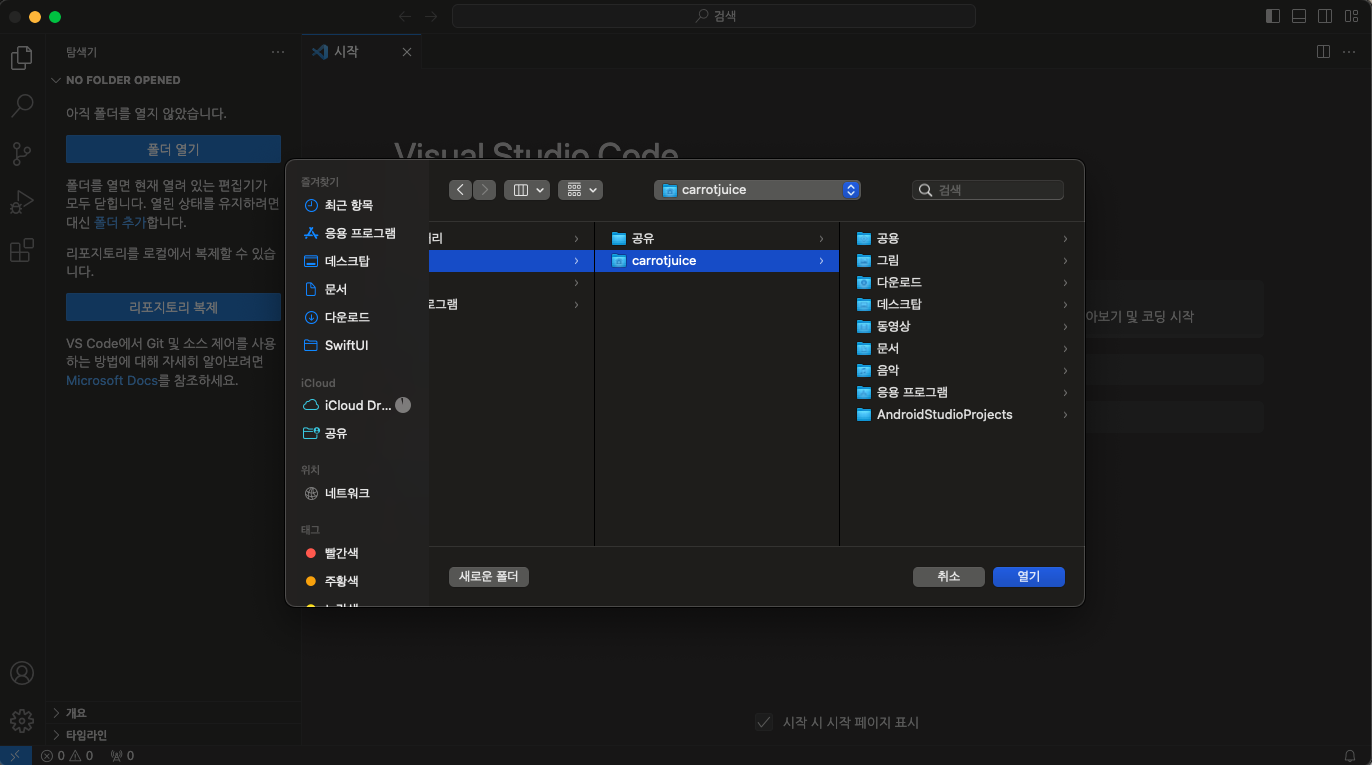
Task: Close the 시작 editor tab
Action: point(407,52)
